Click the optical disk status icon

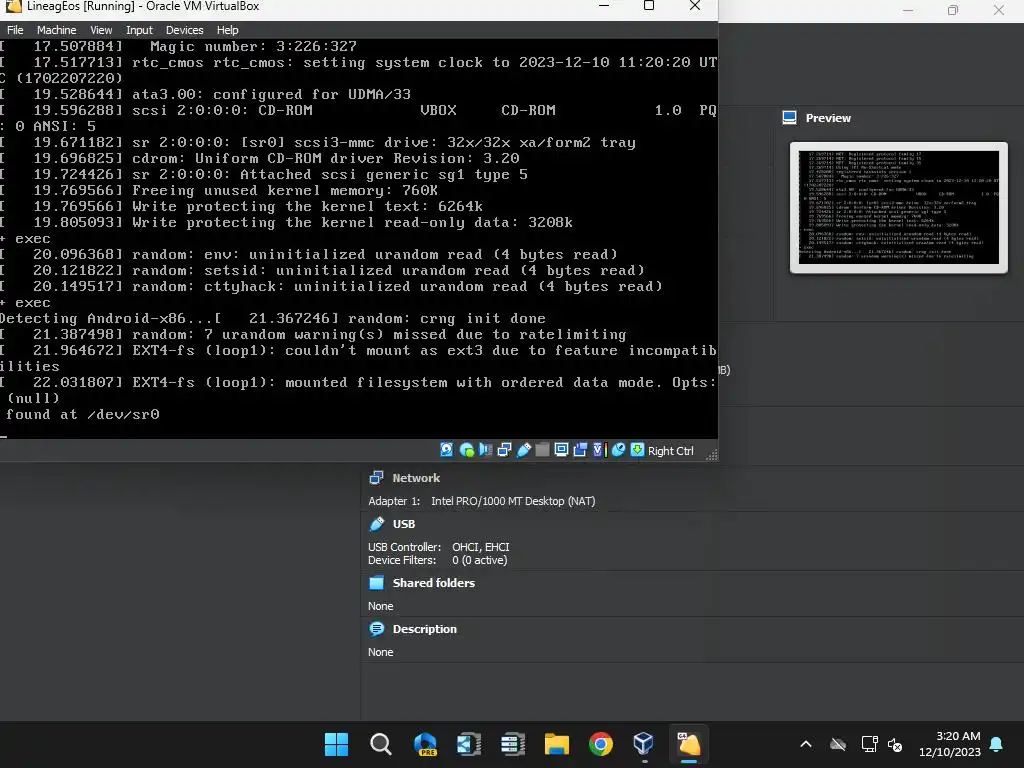[466, 449]
